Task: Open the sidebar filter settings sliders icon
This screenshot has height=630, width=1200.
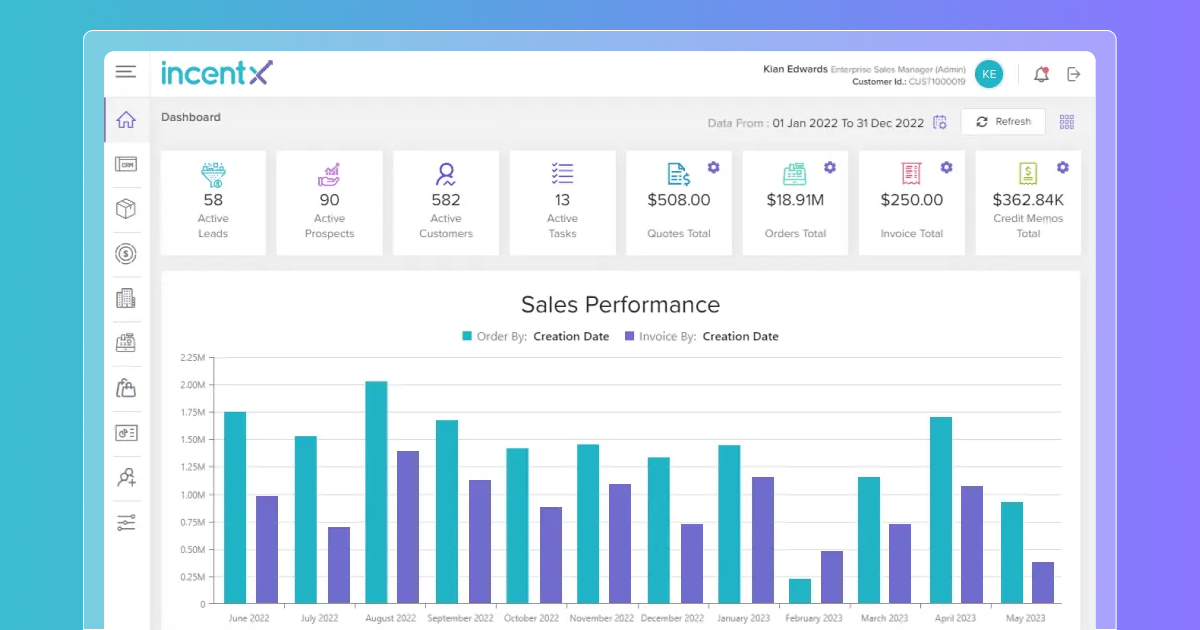Action: (126, 521)
